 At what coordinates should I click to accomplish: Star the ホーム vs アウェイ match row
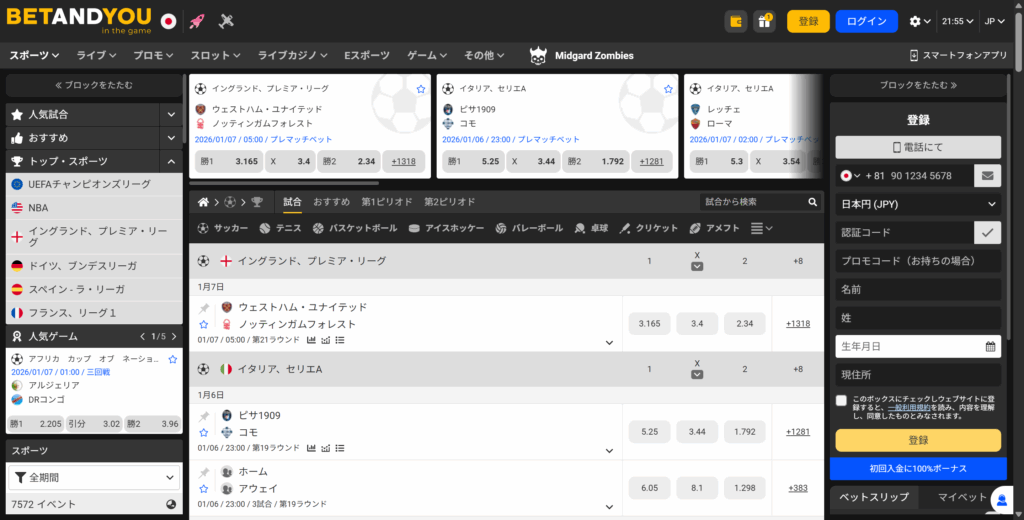click(204, 489)
